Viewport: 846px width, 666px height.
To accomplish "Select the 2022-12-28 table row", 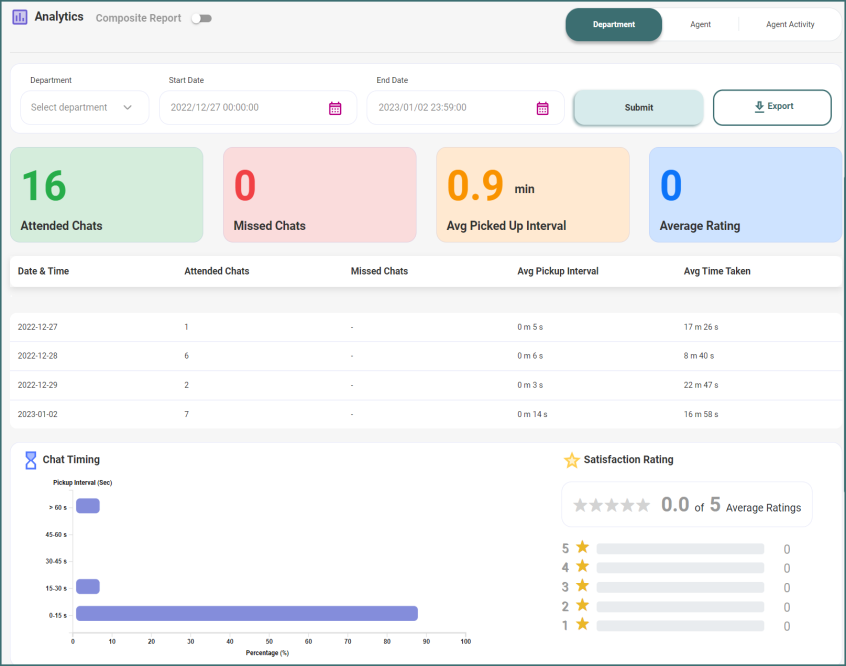I will [x=425, y=356].
